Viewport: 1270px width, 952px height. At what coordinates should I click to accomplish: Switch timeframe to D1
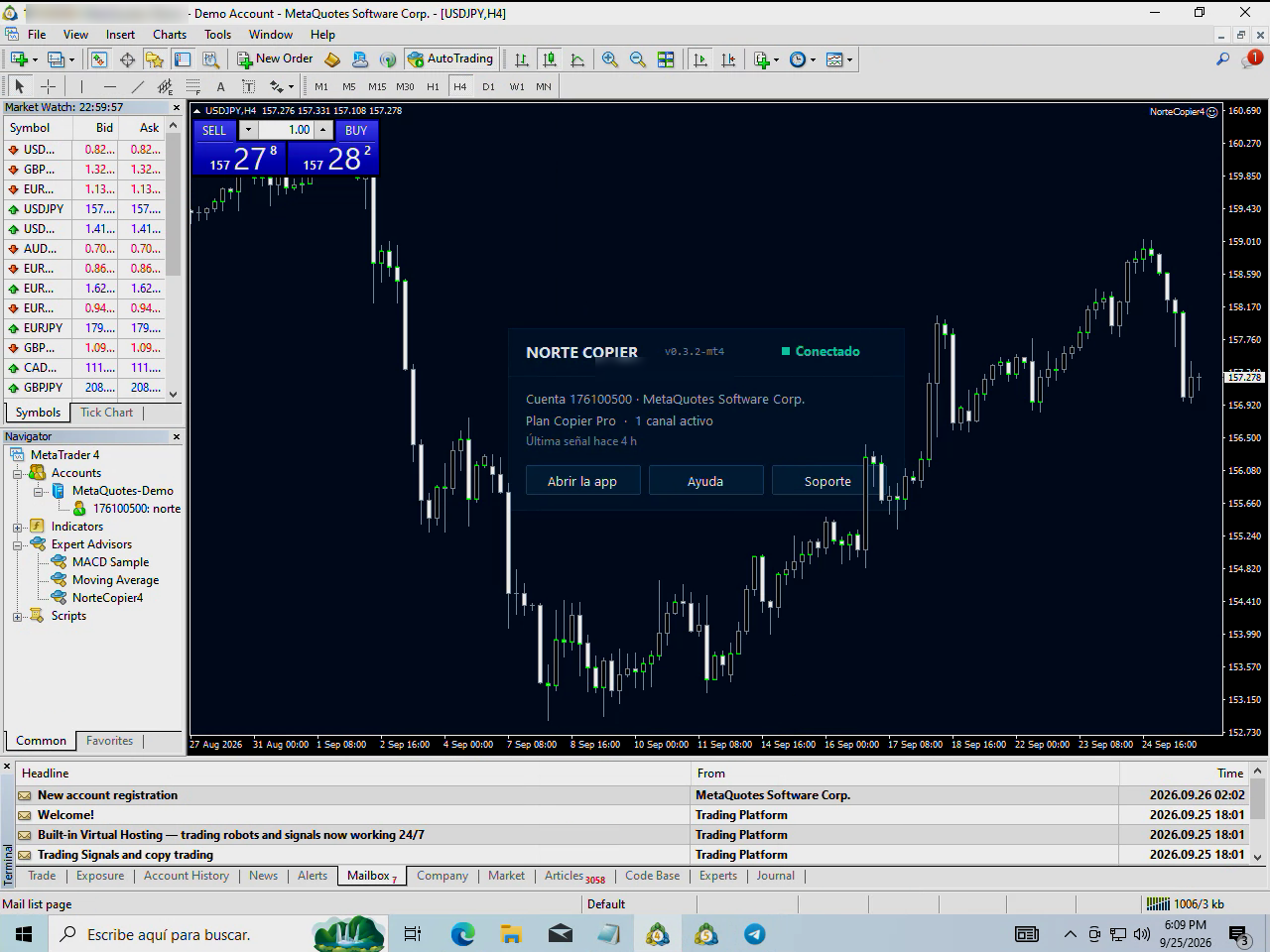coord(488,86)
